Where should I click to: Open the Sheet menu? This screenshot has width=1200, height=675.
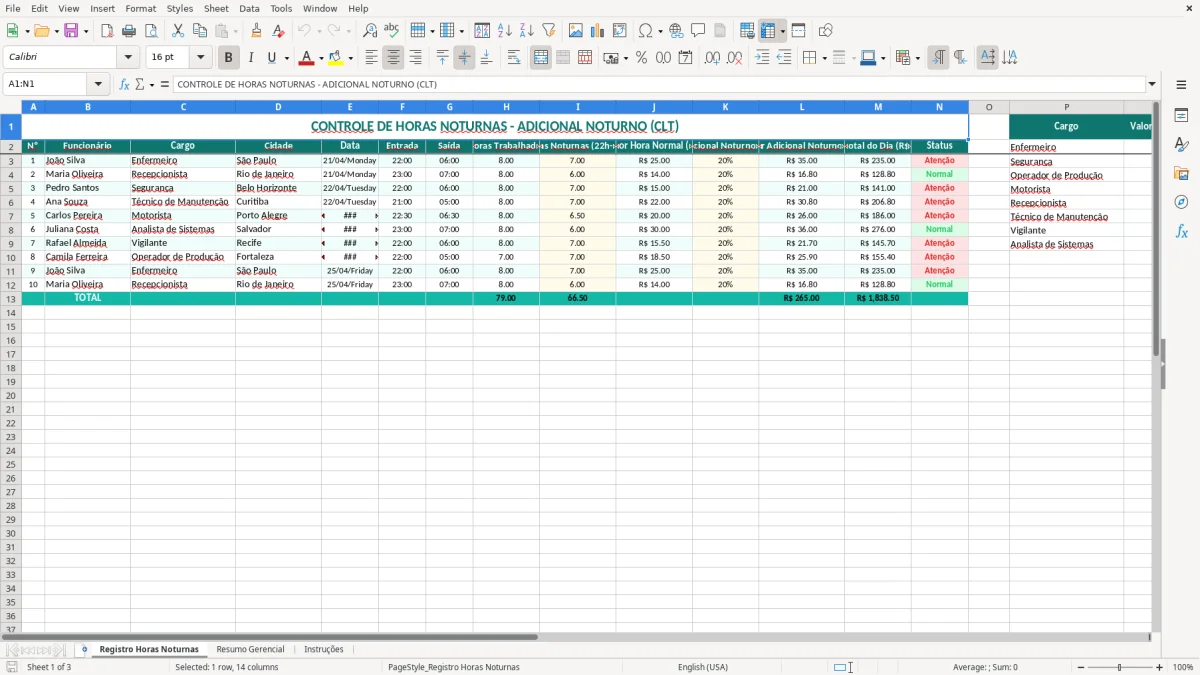click(x=216, y=8)
